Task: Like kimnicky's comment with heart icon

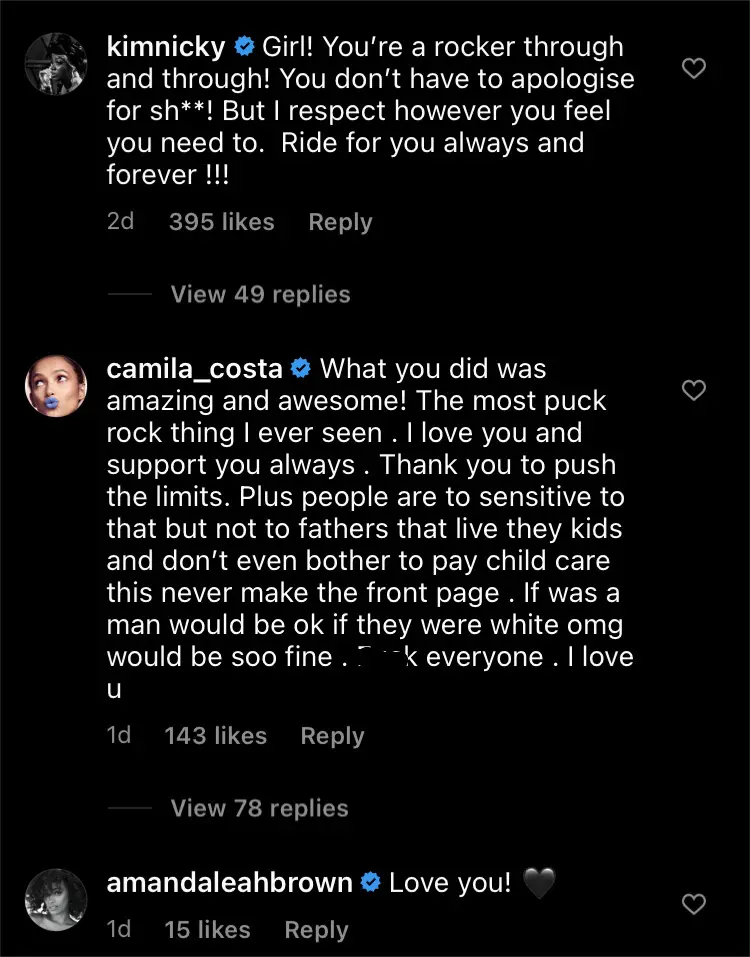Action: [693, 69]
